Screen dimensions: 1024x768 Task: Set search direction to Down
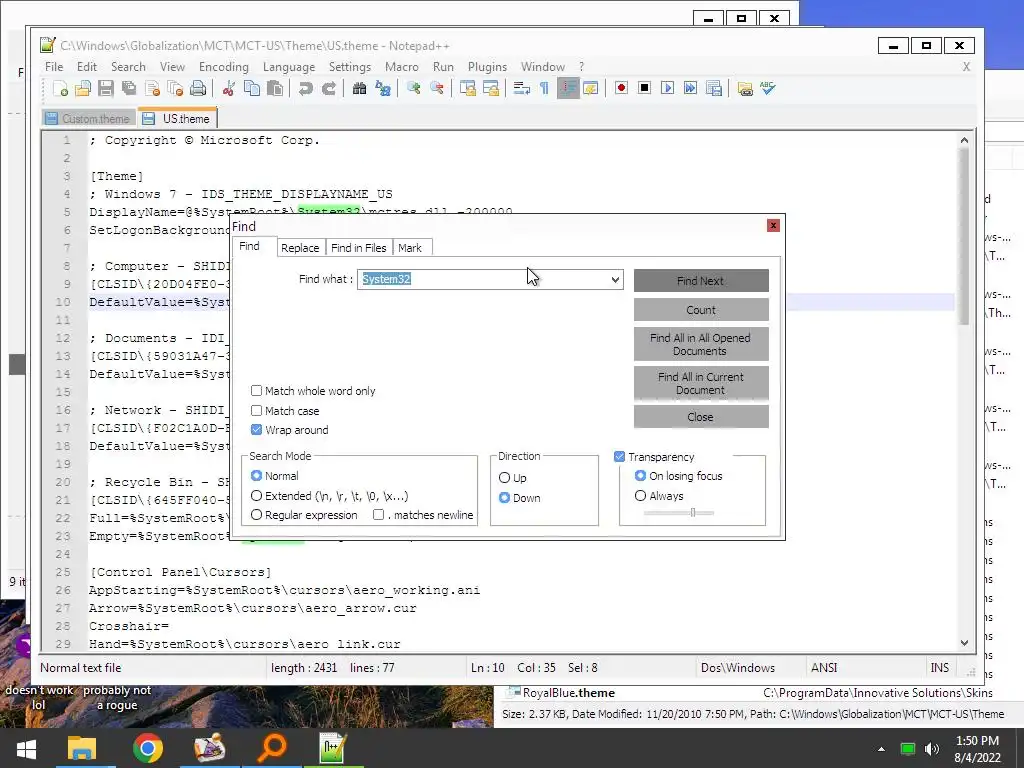(504, 498)
